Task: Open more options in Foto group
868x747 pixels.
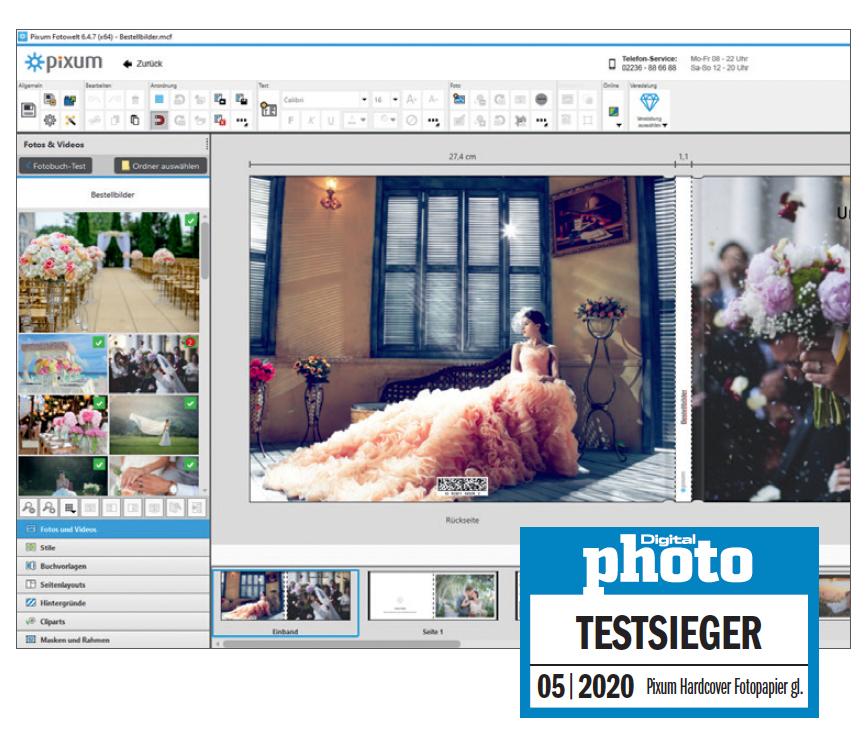Action: click(x=541, y=120)
